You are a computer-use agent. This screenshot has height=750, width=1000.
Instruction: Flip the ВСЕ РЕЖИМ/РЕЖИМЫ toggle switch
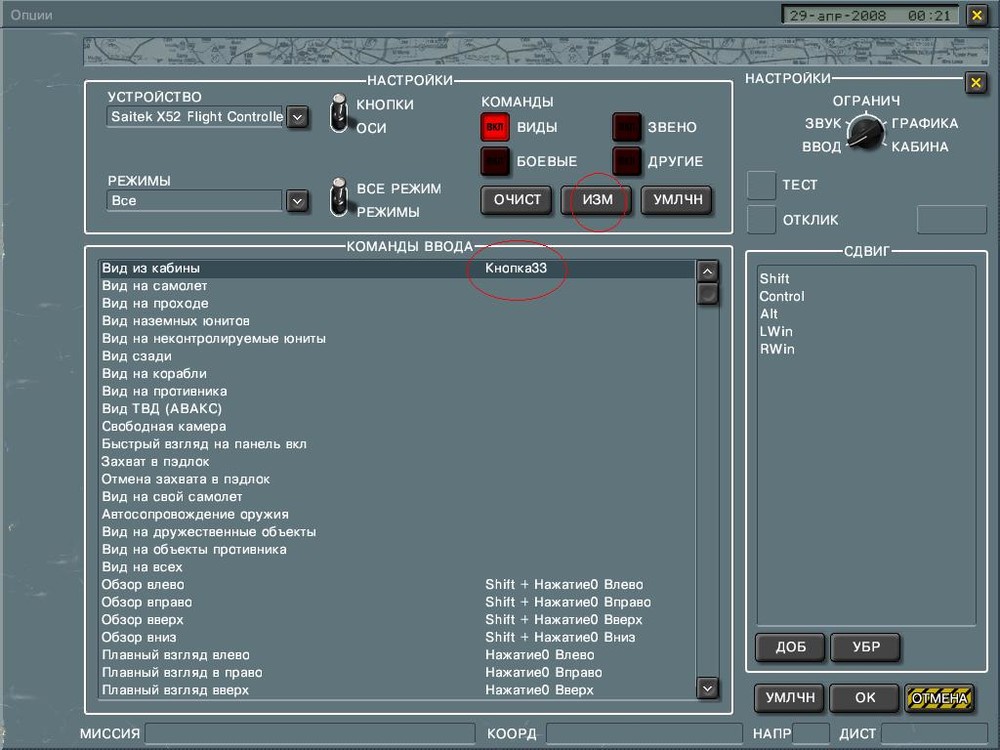pos(340,200)
